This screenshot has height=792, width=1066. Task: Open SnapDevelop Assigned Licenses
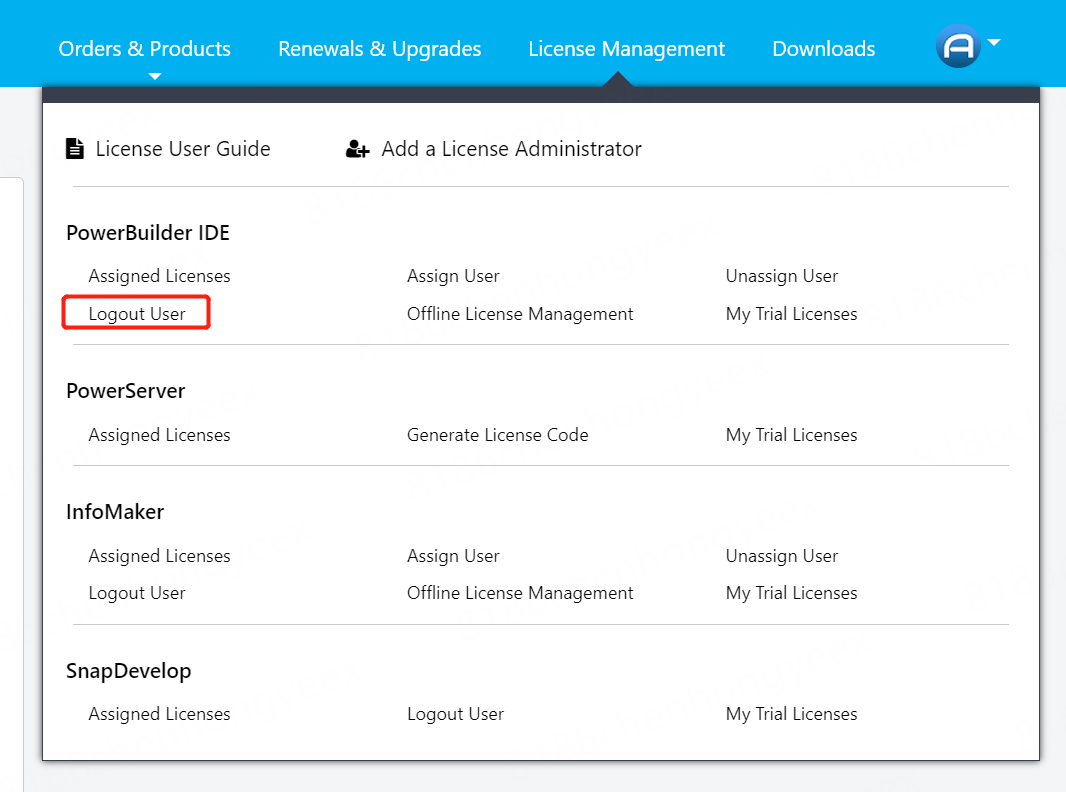[160, 714]
